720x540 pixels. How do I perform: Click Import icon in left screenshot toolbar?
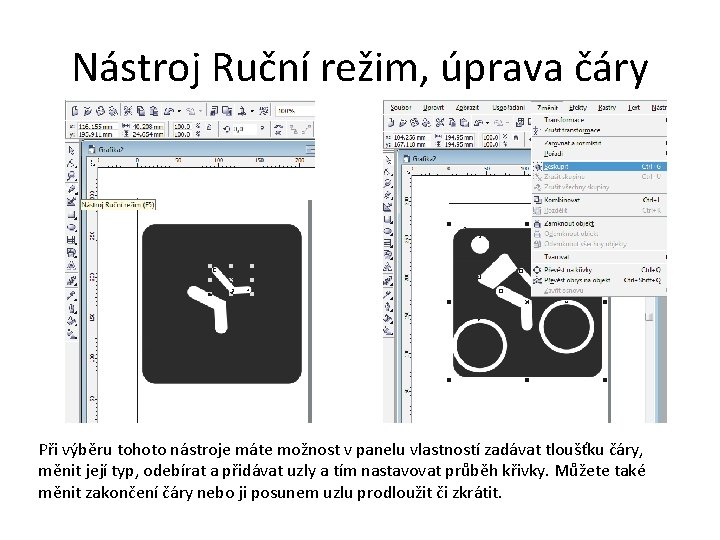point(214,111)
